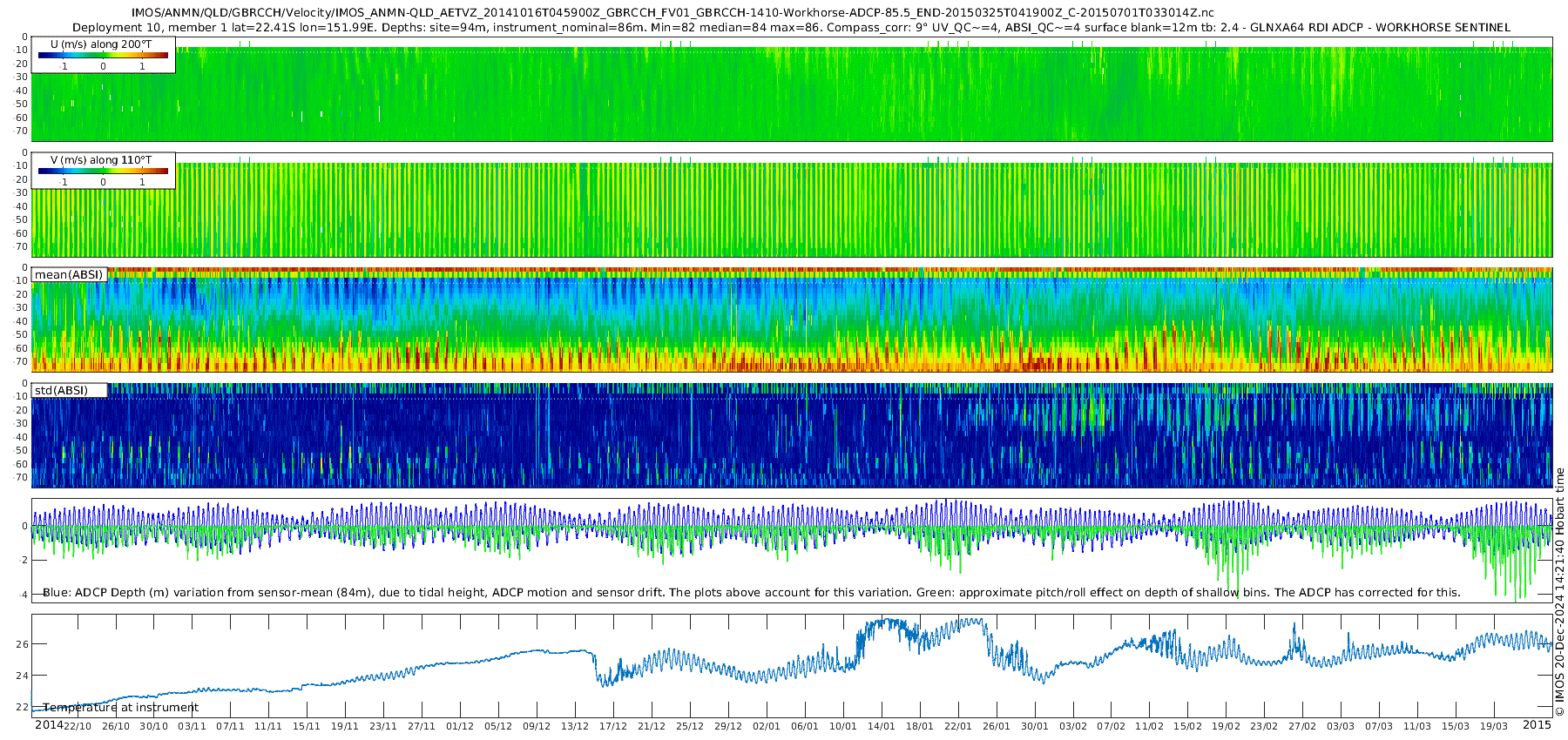Viewport: 1568px width, 740px height.
Task: Click the '01/12' date tick label
Action: click(460, 726)
